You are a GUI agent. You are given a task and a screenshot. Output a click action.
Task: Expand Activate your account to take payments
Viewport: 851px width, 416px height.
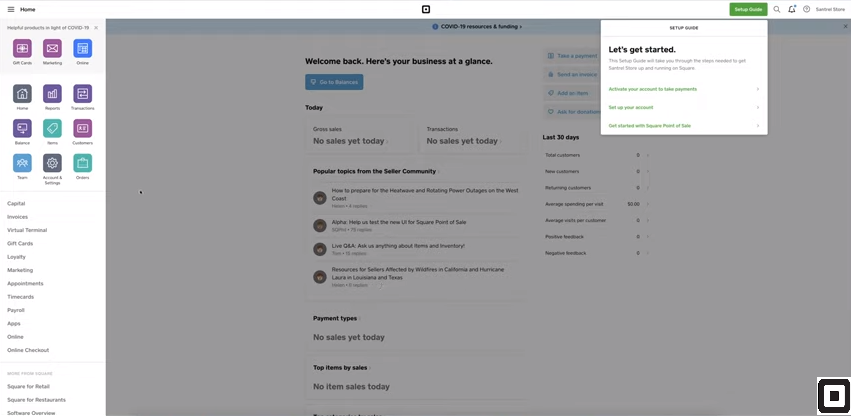click(x=683, y=89)
